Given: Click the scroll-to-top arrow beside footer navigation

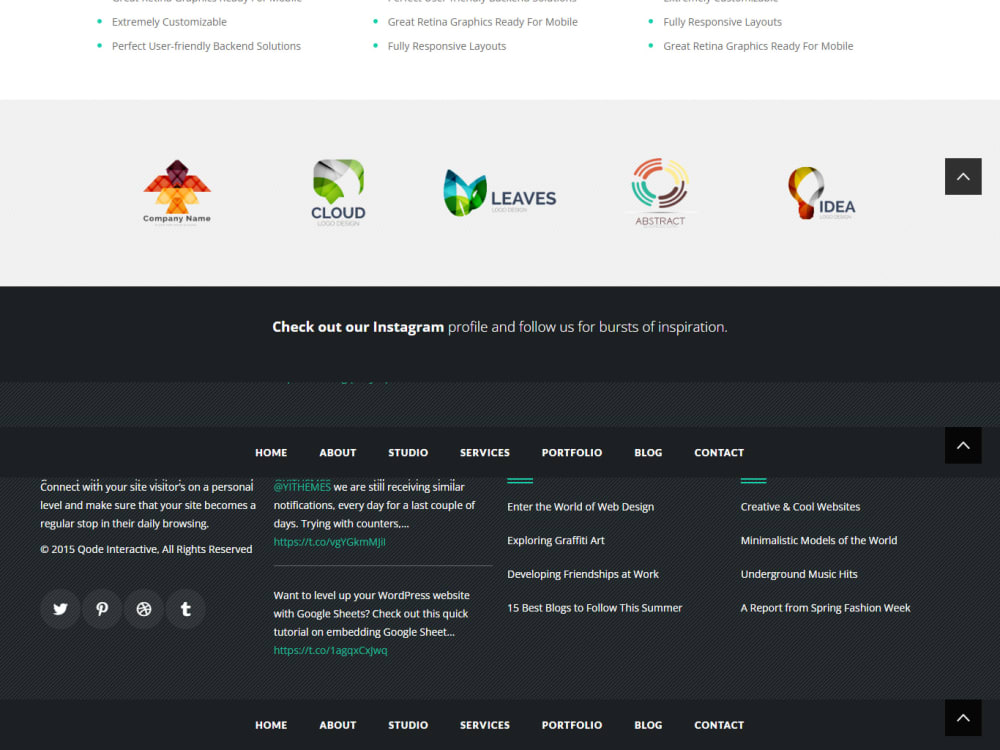Looking at the screenshot, I should pyautogui.click(x=963, y=445).
